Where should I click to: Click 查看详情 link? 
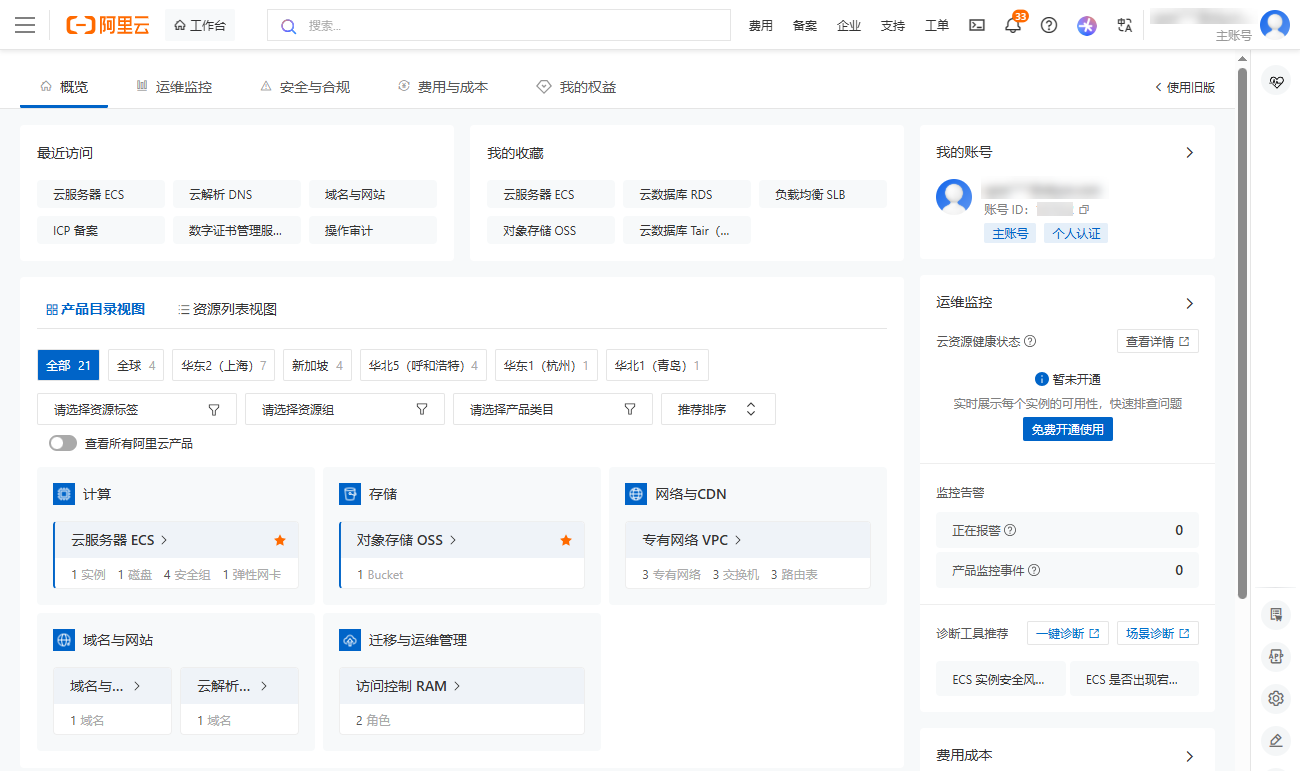coord(1157,341)
